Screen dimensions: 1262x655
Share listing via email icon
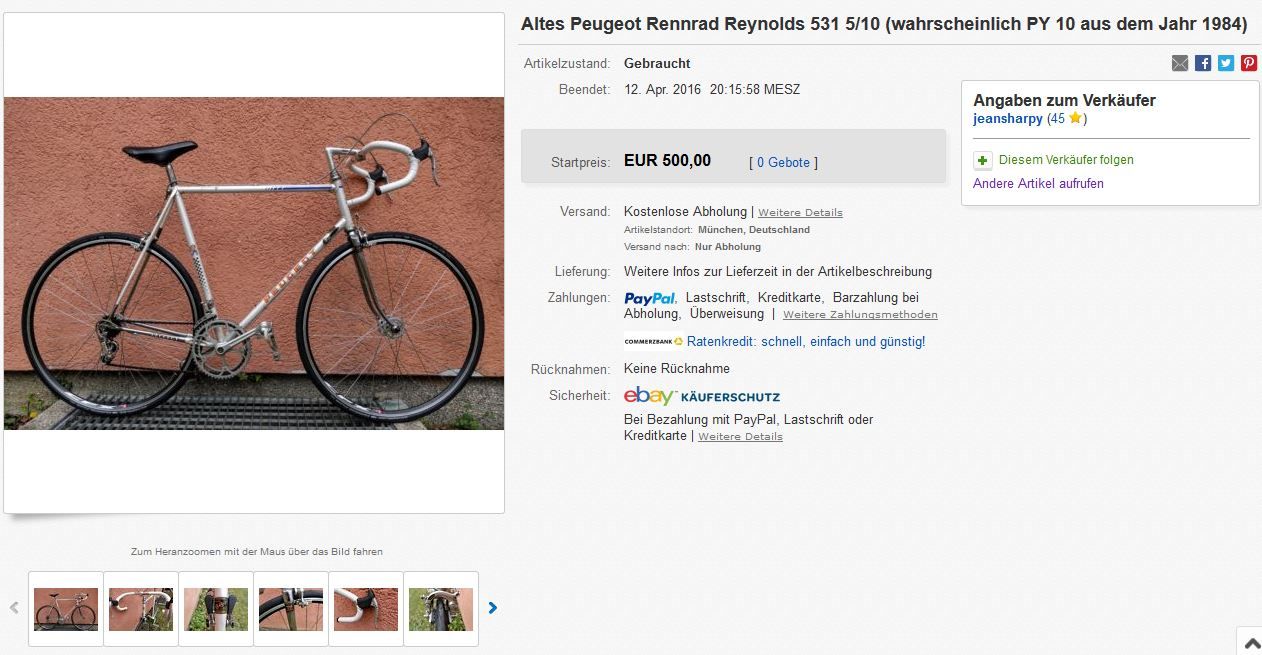click(x=1180, y=63)
